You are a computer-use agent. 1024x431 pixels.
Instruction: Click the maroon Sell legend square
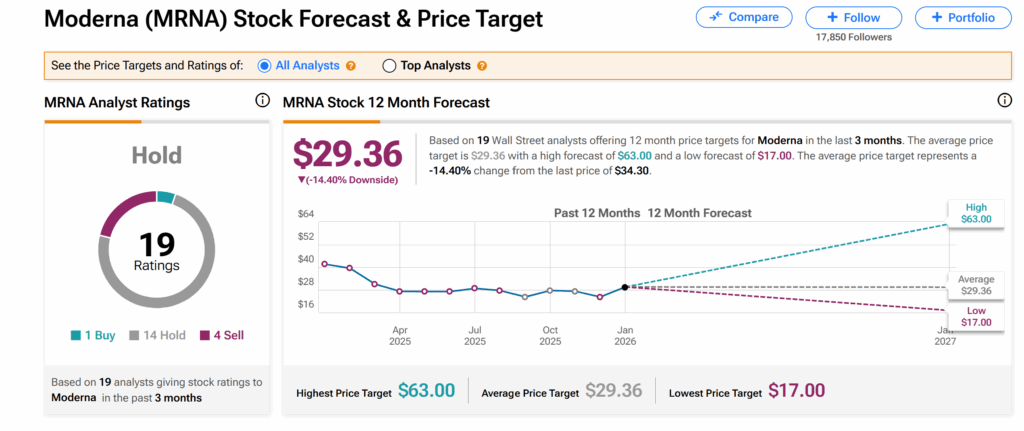[x=205, y=336]
